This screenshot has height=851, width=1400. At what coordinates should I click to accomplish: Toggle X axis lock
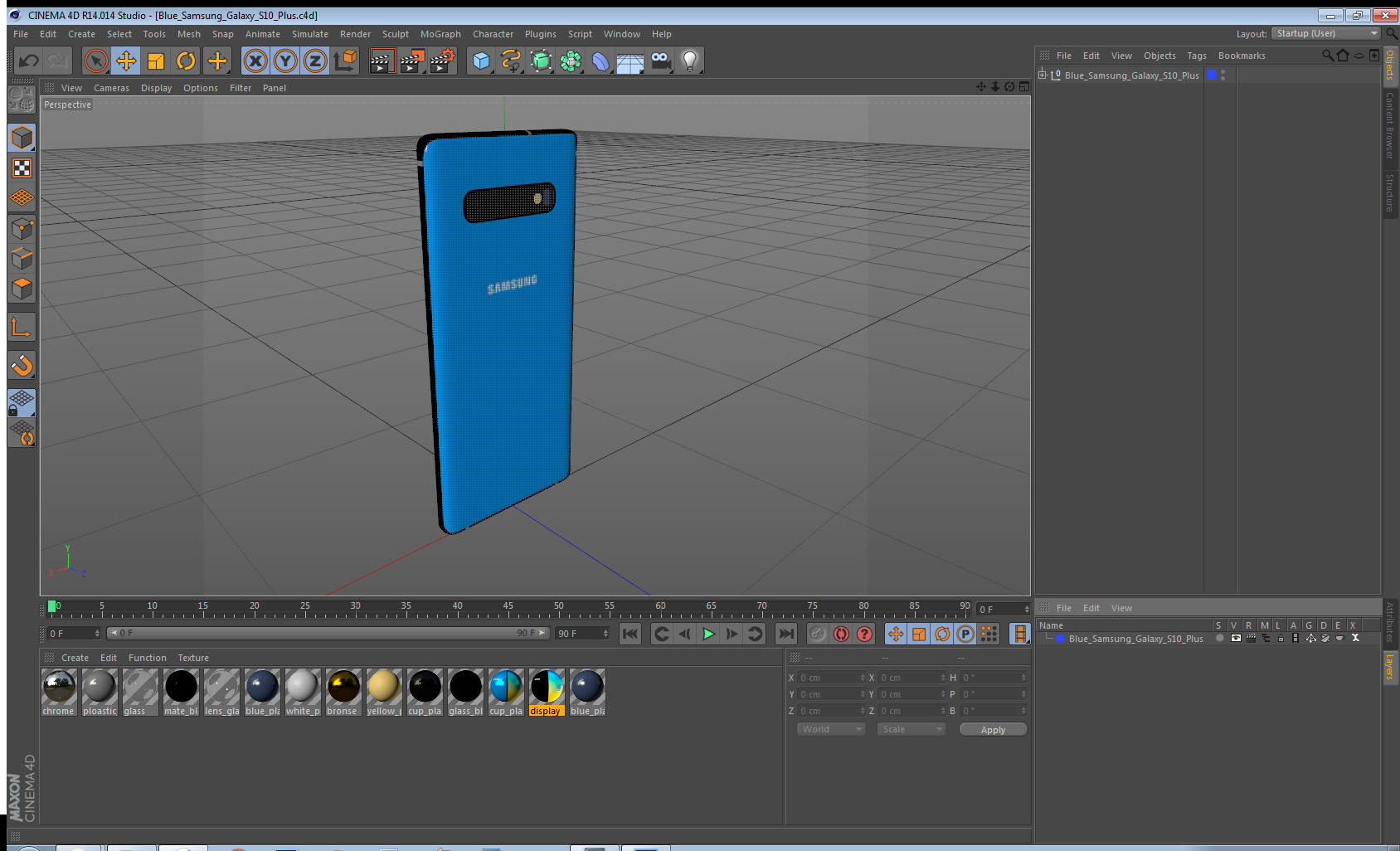[x=255, y=61]
